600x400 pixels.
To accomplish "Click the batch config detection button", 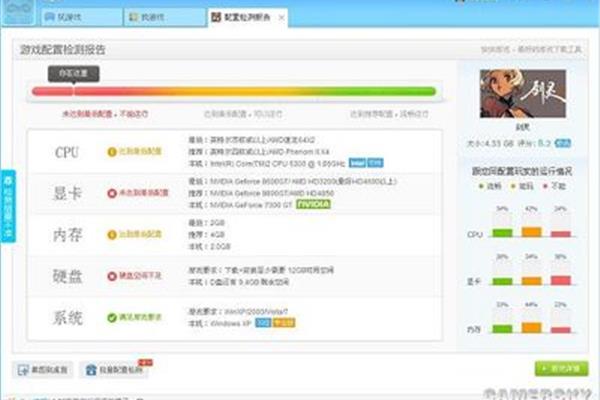I will [x=114, y=370].
